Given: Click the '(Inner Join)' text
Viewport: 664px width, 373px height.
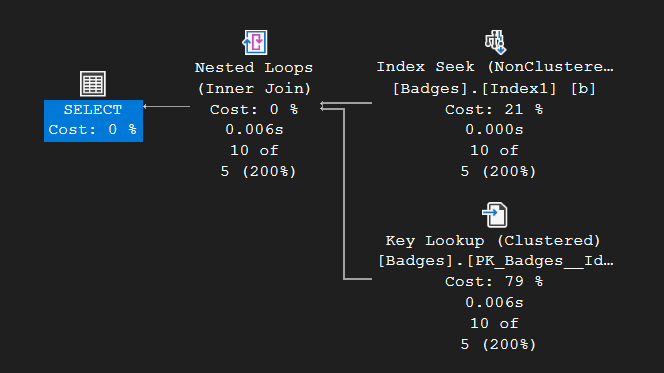Looking at the screenshot, I should click(x=254, y=88).
